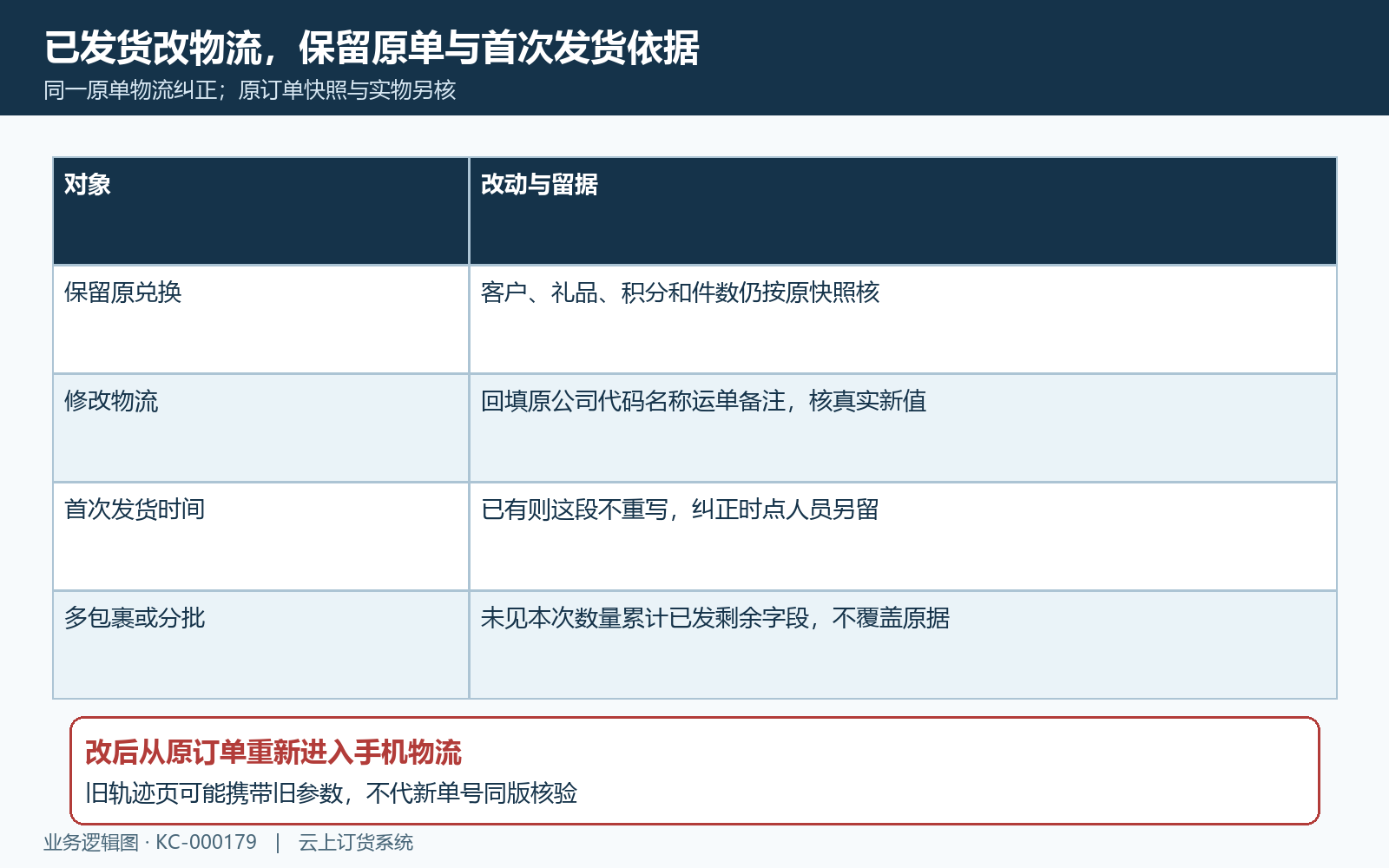This screenshot has width=1389, height=868.
Task: Click the red heading 改后从原订单重新进入手机物流
Action: pyautogui.click(x=273, y=753)
